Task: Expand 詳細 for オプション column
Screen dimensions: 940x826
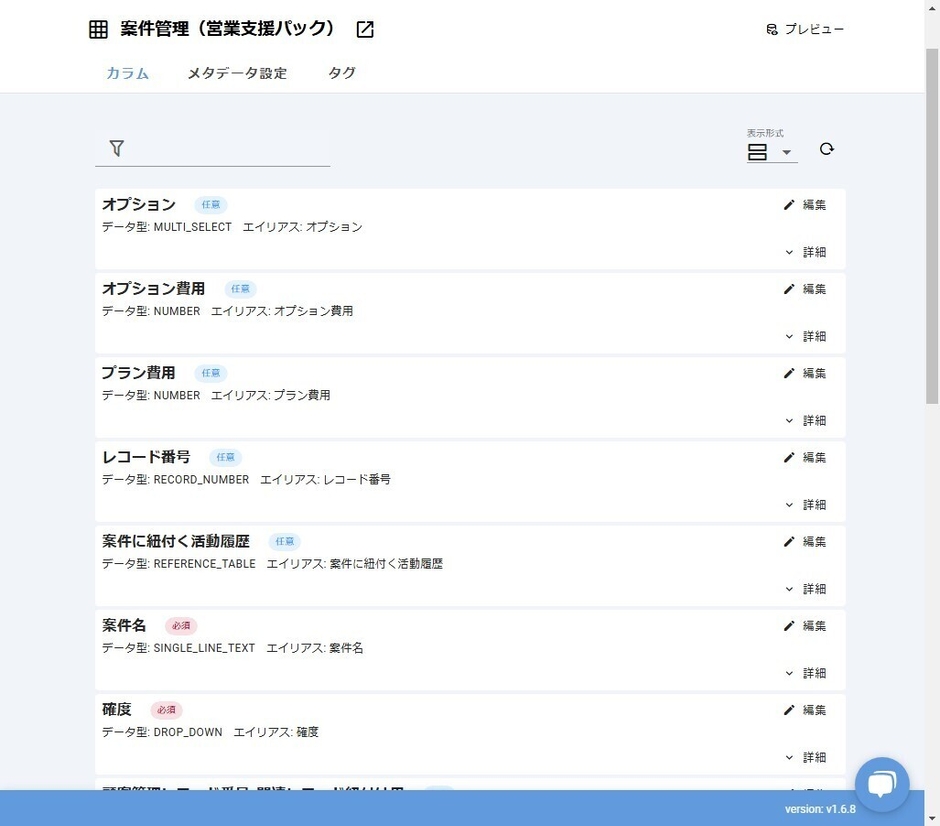Action: [x=806, y=252]
